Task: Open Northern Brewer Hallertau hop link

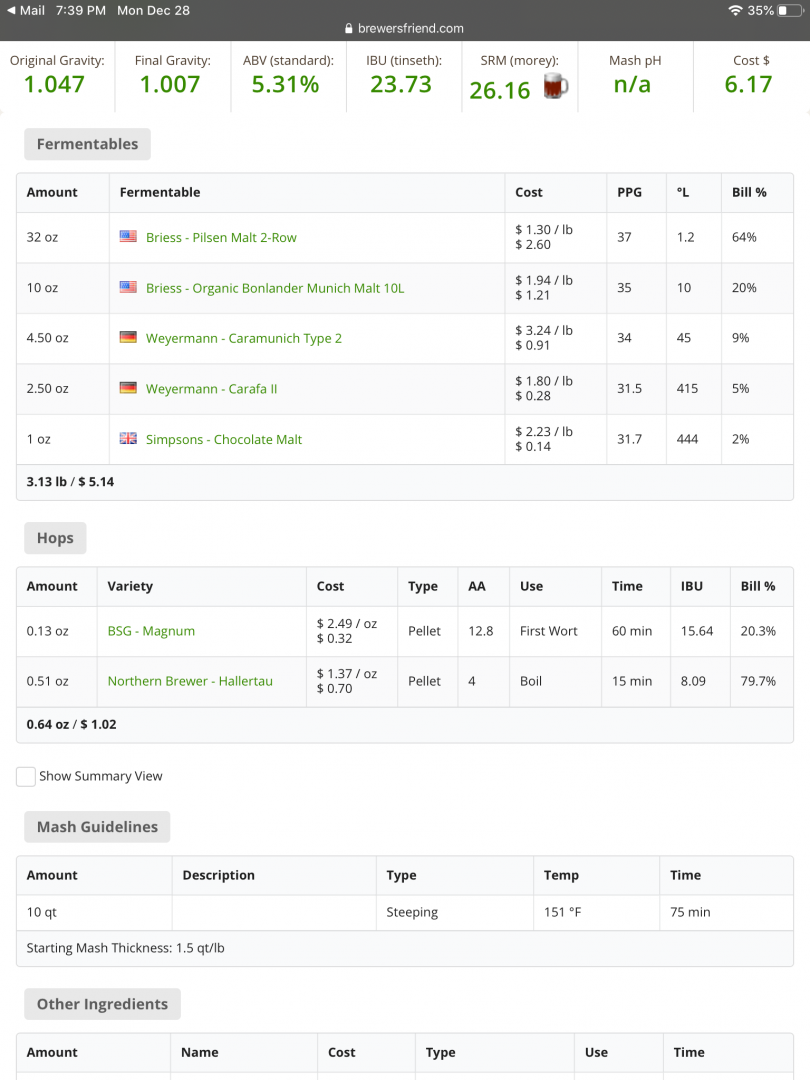Action: [190, 681]
